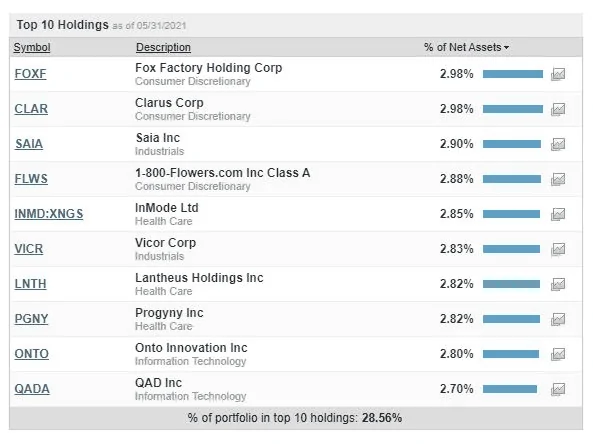Open chart icon for Vicor Corp
The width and height of the screenshot is (593, 444).
pyautogui.click(x=558, y=249)
